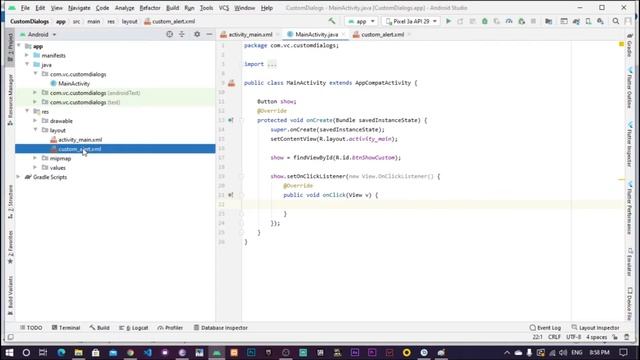Viewport: 640px width, 360px height.
Task: Click the Make Project hammer icon
Action: pyautogui.click(x=332, y=21)
